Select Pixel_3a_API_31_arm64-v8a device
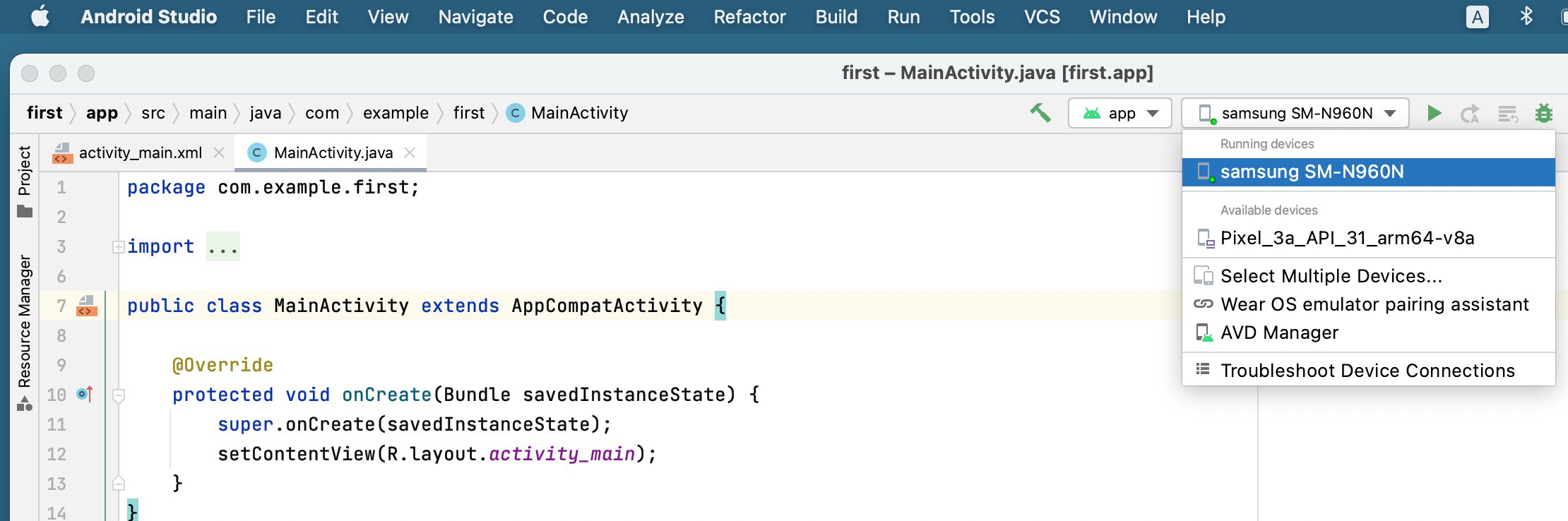This screenshot has width=1568, height=521. pos(1369,238)
